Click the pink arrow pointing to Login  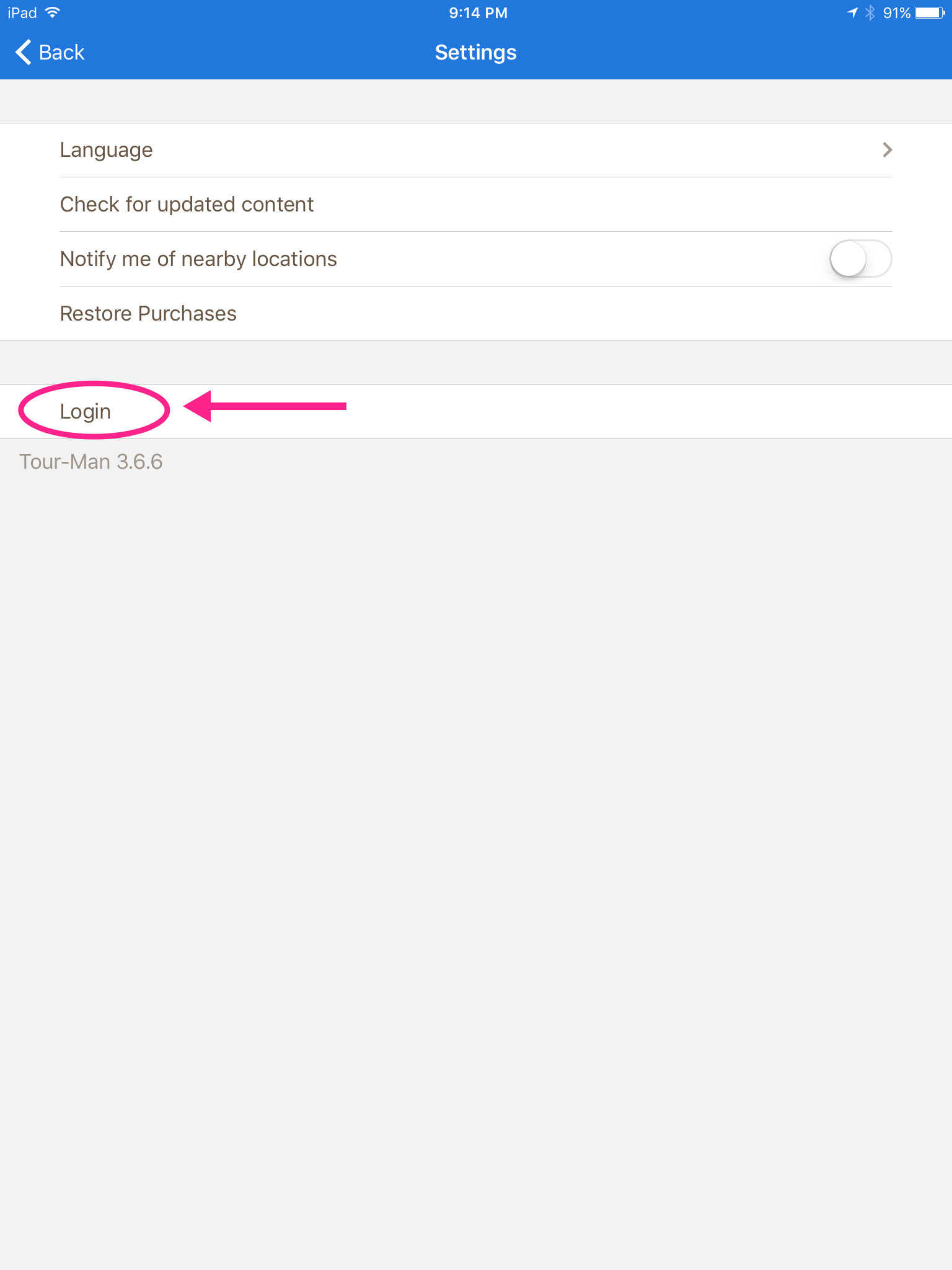(x=265, y=406)
